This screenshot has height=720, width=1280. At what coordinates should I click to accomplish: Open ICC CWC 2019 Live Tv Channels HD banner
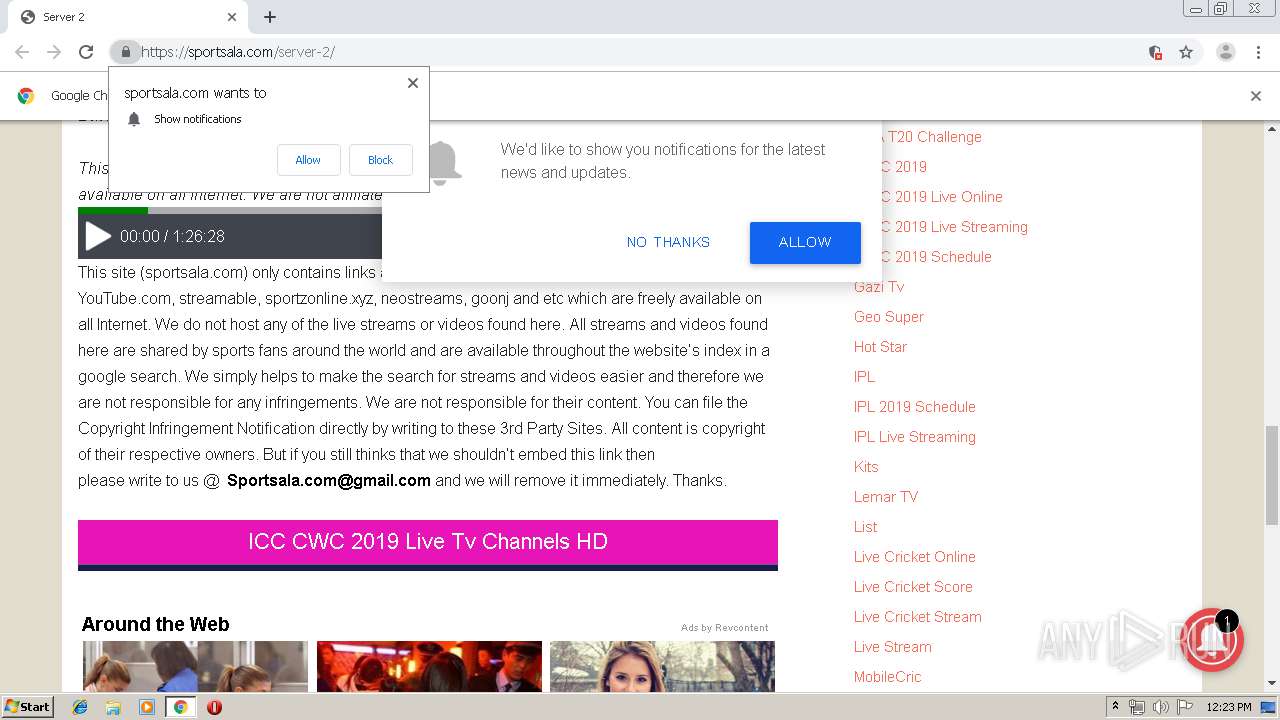428,543
